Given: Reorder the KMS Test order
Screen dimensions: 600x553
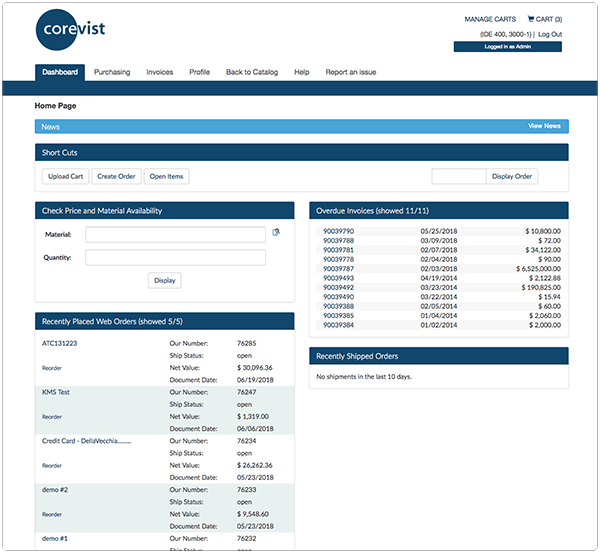Looking at the screenshot, I should coord(52,417).
